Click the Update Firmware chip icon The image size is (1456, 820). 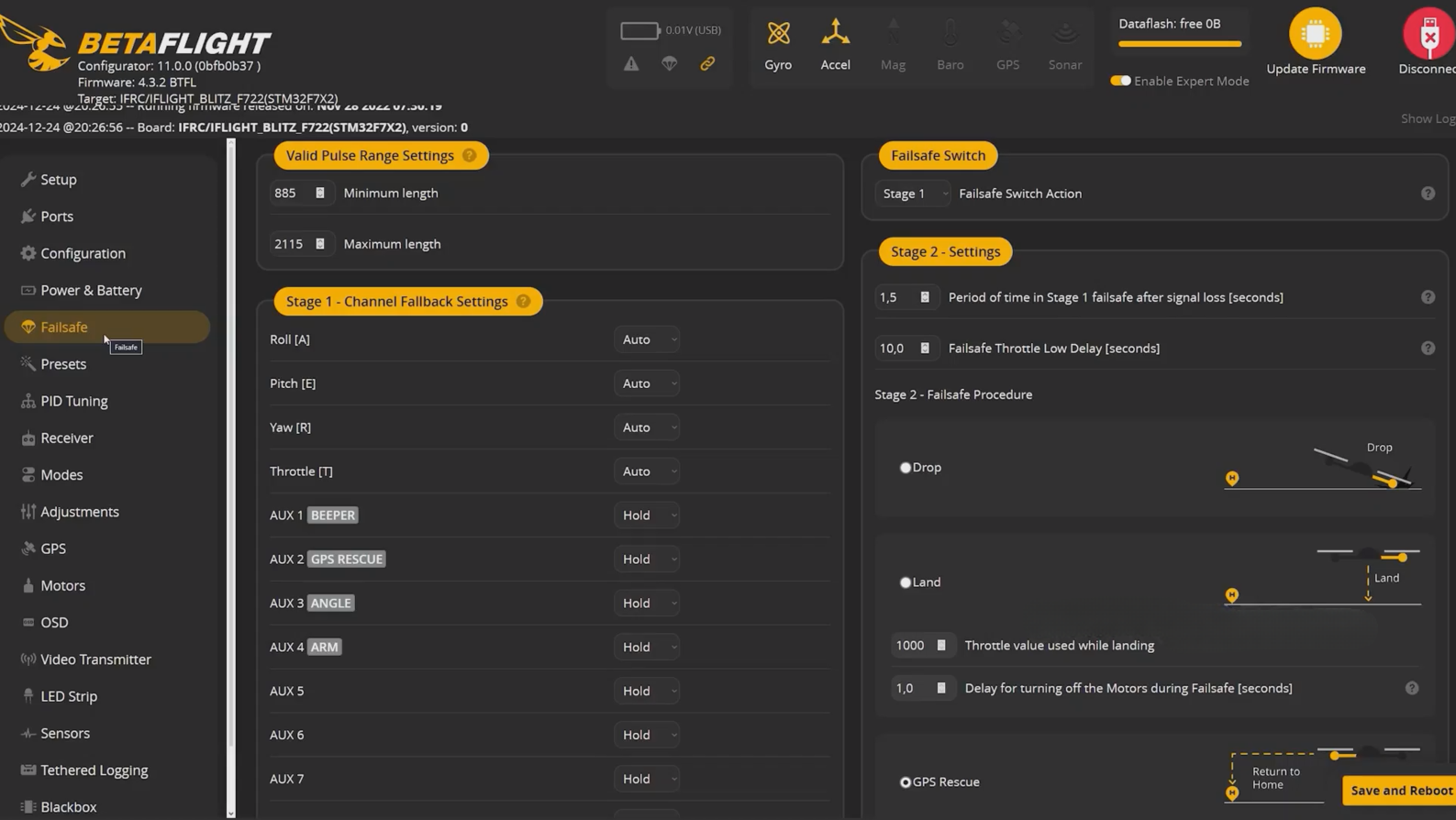pyautogui.click(x=1315, y=34)
